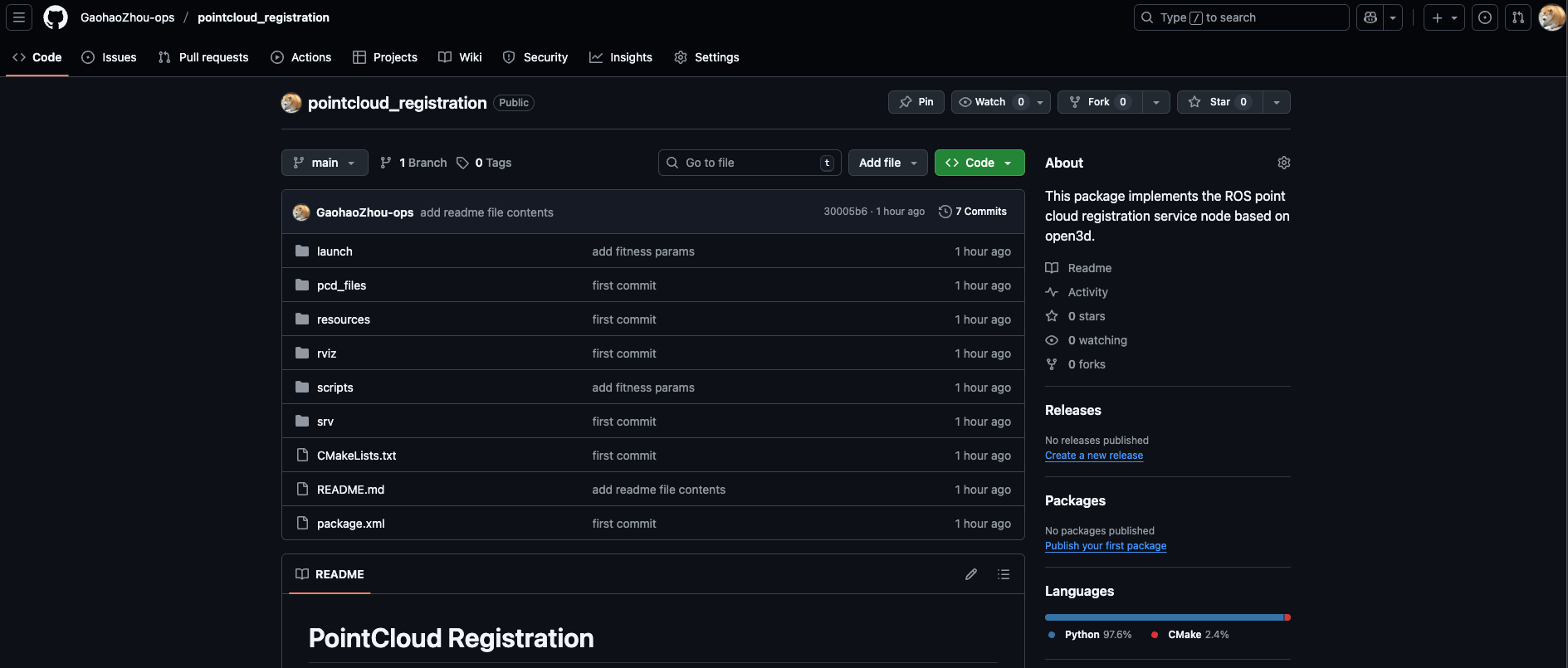Click the launch folder icon

302,251
